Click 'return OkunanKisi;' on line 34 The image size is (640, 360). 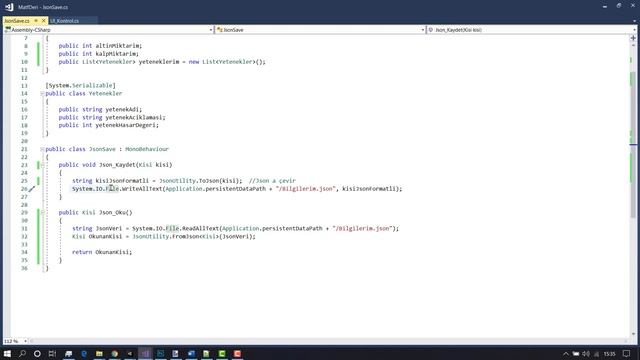102,252
